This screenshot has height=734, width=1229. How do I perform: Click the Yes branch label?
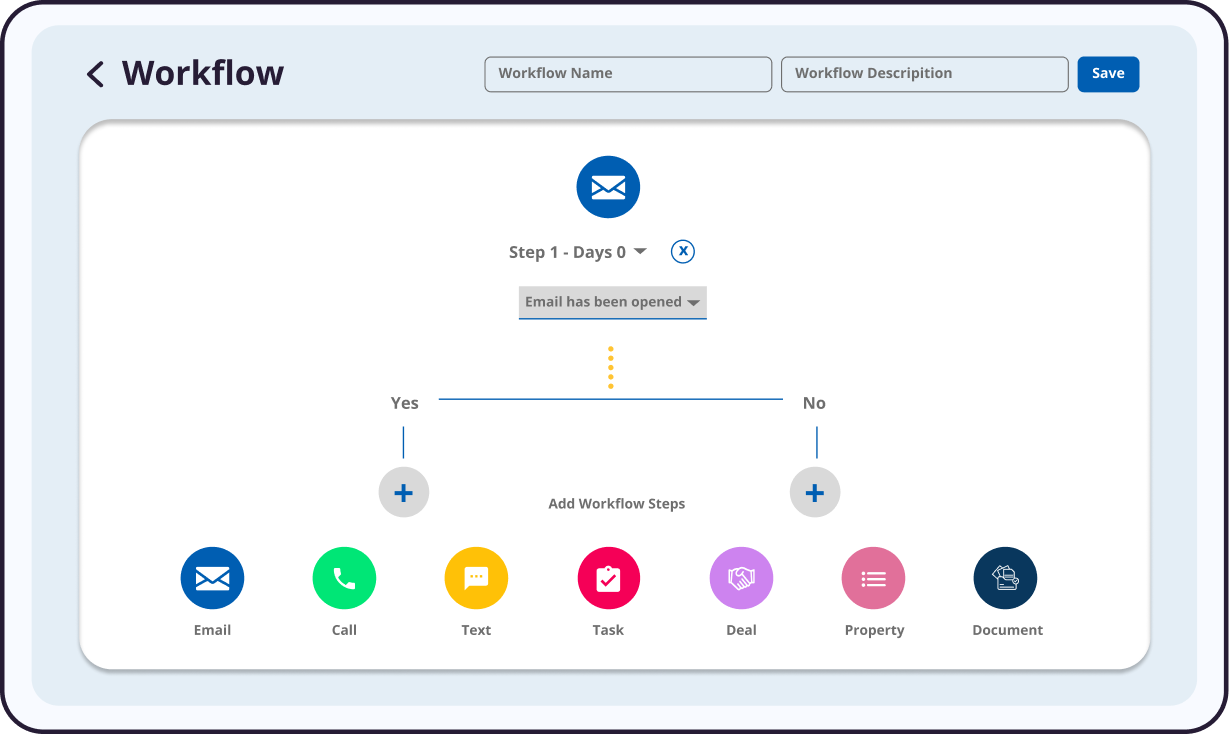click(404, 403)
